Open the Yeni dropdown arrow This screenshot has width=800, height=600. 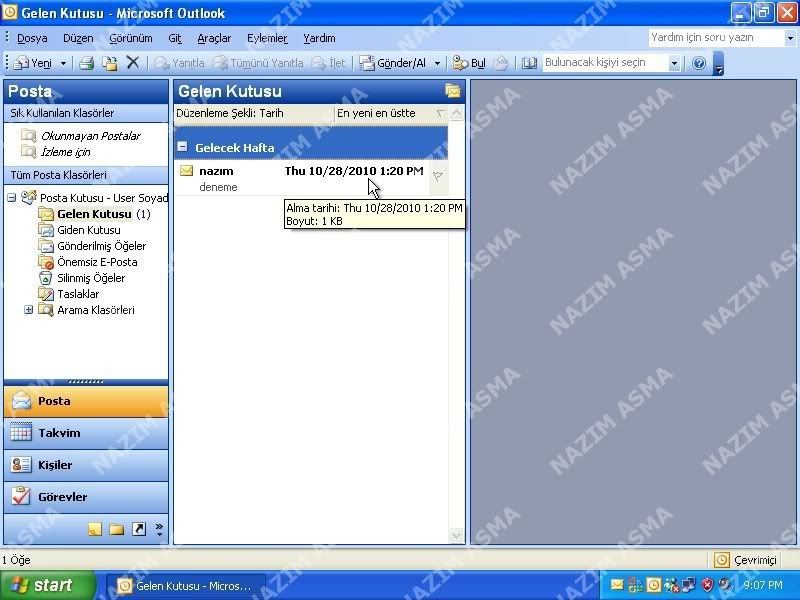pyautogui.click(x=63, y=63)
